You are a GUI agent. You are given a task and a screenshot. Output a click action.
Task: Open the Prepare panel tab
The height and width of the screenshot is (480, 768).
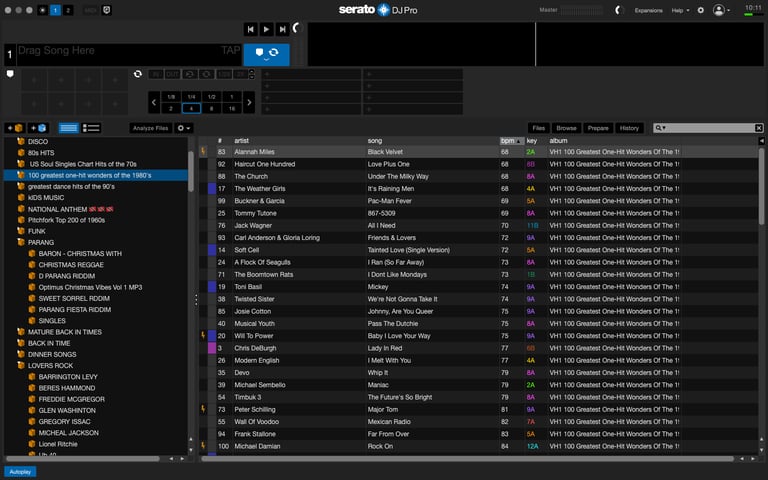coord(598,128)
